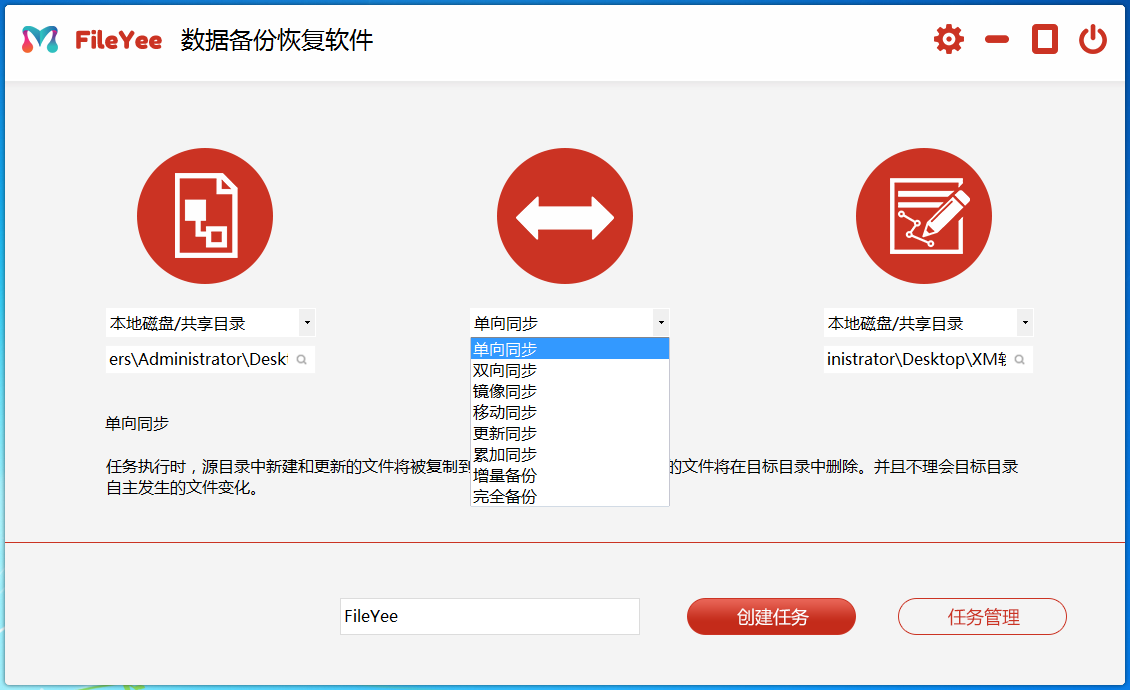Select 完全备份 from the list
Image resolution: width=1130 pixels, height=690 pixels.
tap(504, 497)
